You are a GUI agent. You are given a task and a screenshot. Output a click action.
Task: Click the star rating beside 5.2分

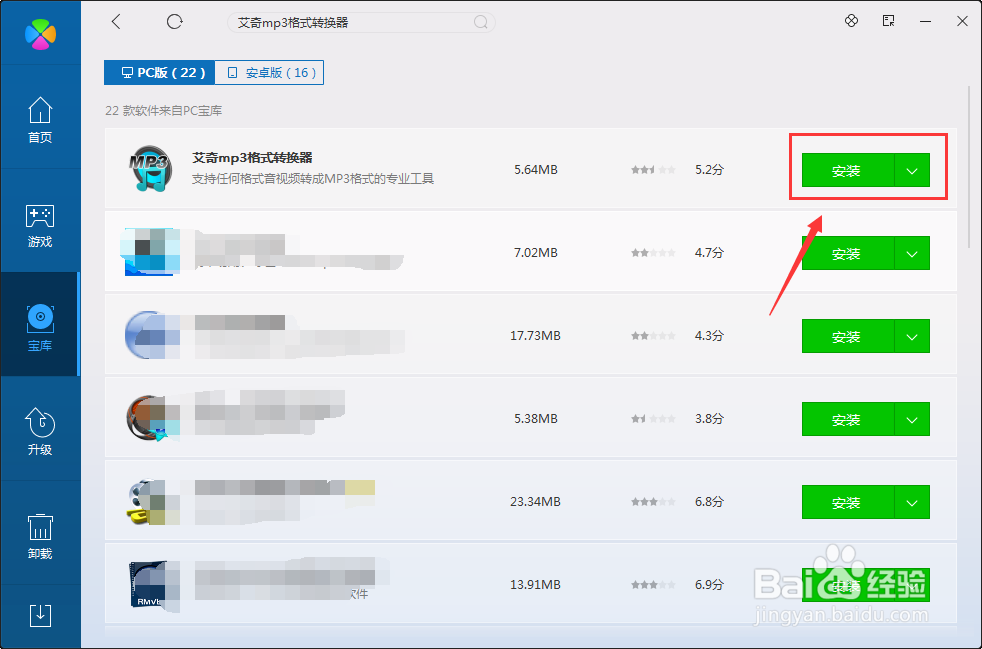(653, 170)
